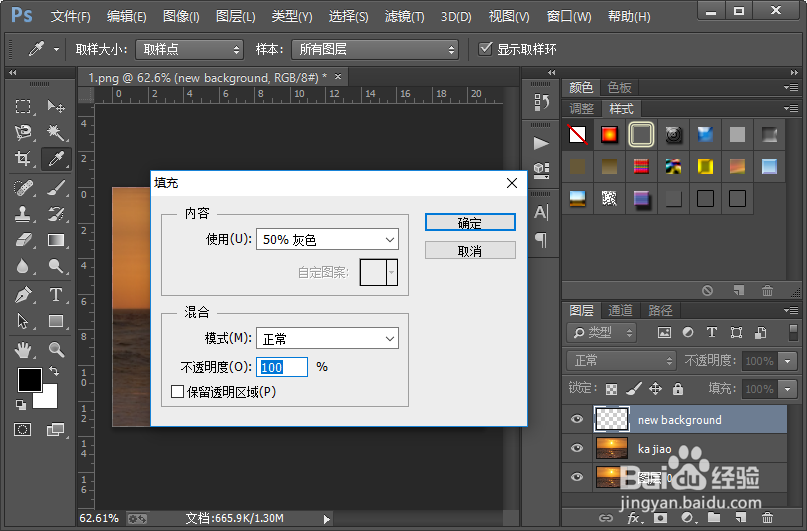807x531 pixels.
Task: Click the Opacity input field in Fill dialog
Action: (x=282, y=367)
